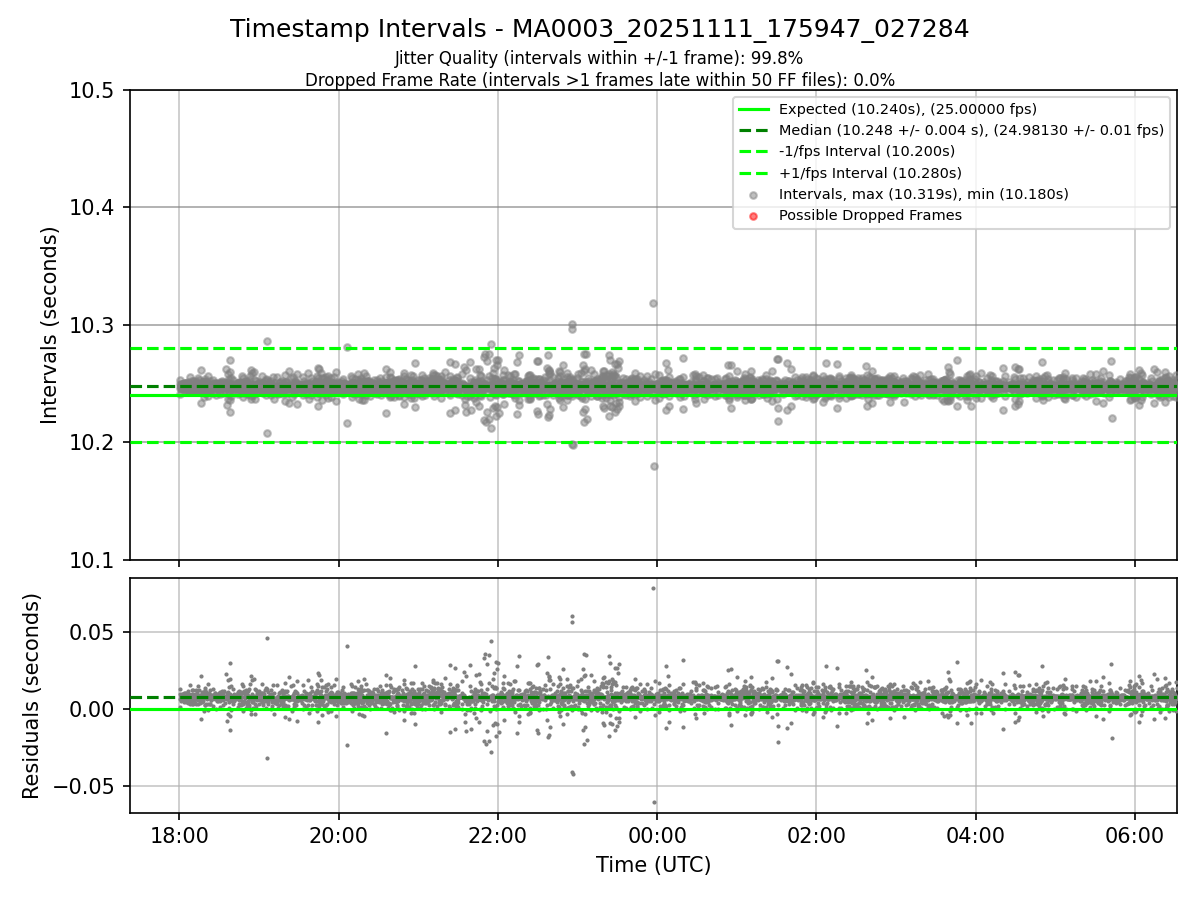Click the 10.4 y-axis tick label

coord(94,208)
